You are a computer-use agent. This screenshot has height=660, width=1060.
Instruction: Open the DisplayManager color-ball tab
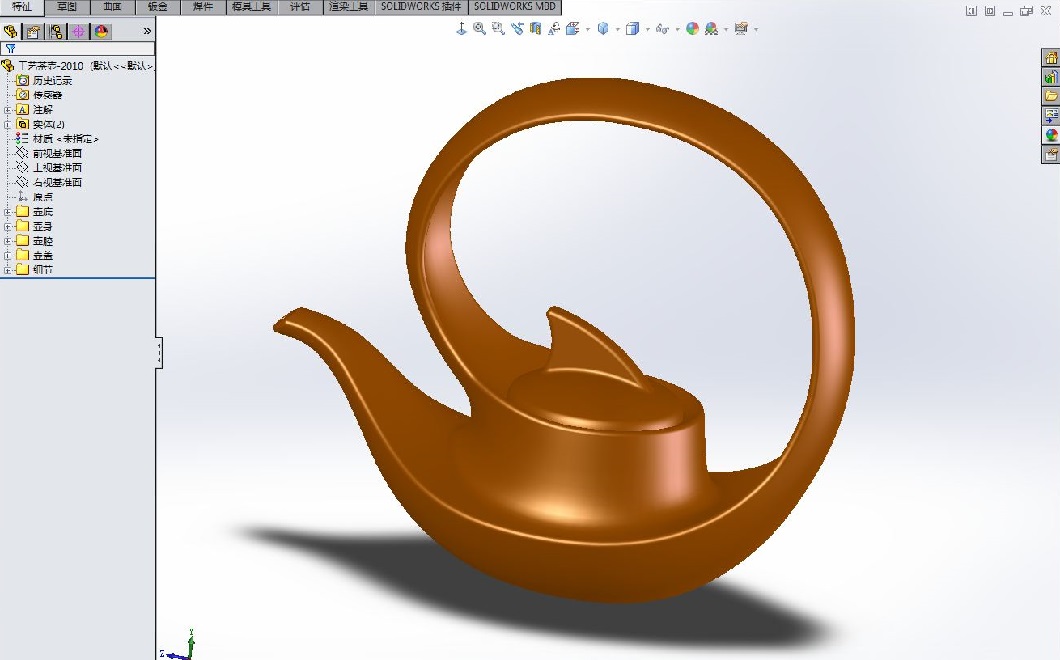click(x=102, y=31)
